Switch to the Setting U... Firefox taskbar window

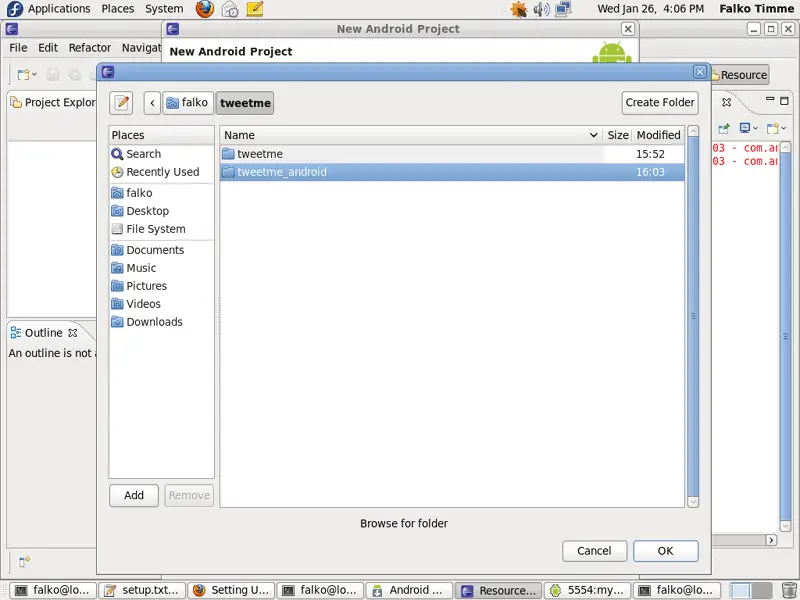[x=232, y=590]
